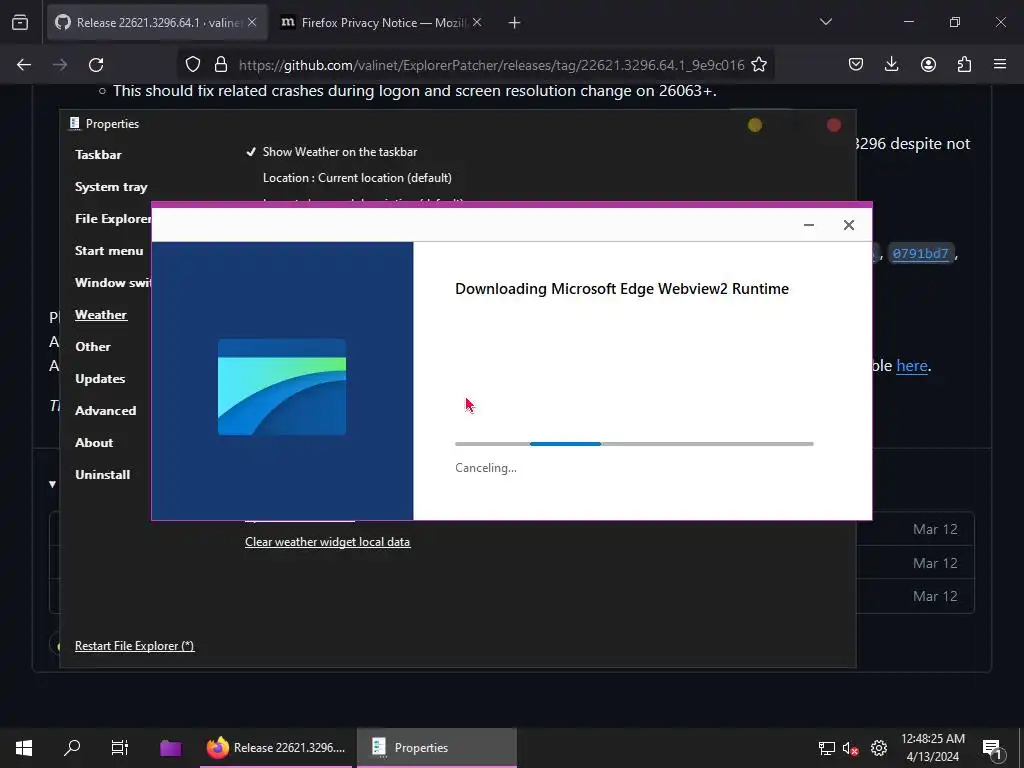Open notification center icon

click(x=991, y=748)
